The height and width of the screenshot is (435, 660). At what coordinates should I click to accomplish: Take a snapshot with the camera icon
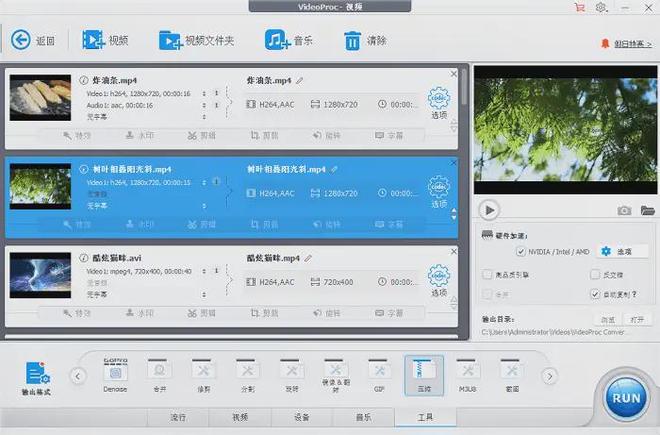(624, 210)
